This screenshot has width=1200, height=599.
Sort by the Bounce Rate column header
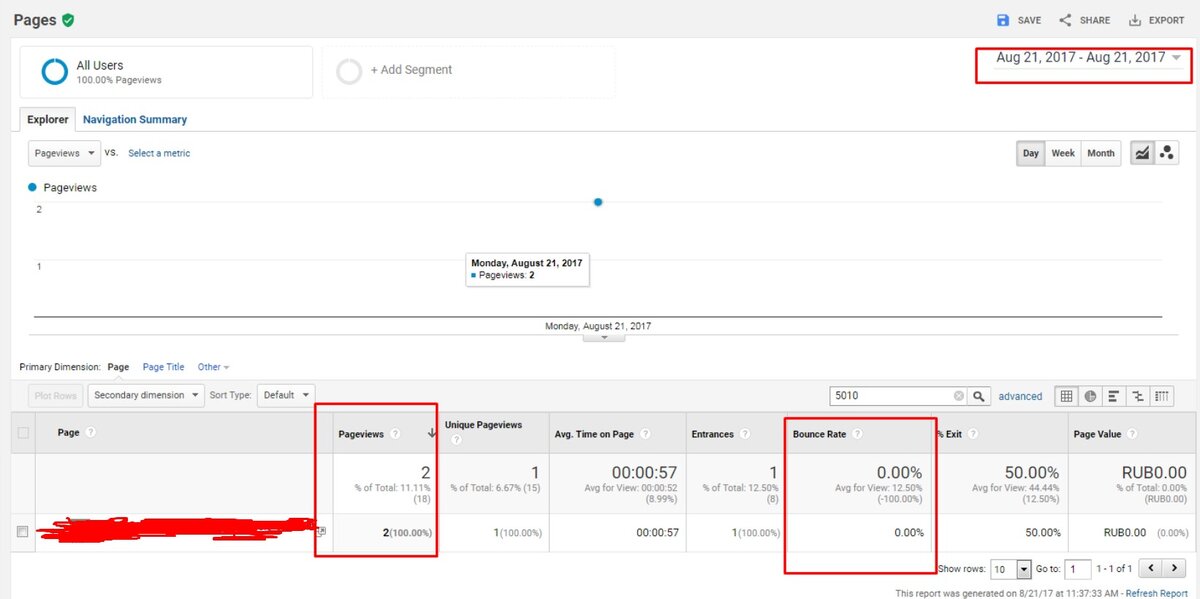(x=819, y=434)
